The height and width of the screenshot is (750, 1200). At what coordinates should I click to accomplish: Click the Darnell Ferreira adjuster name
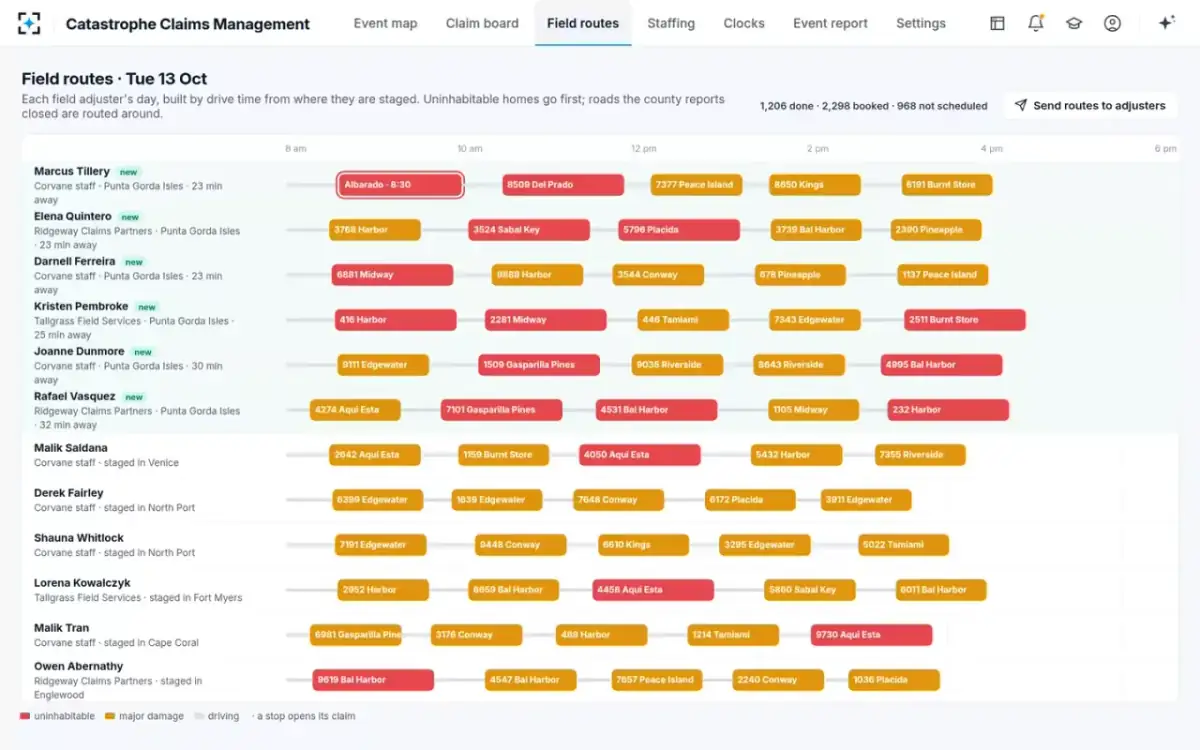75,261
